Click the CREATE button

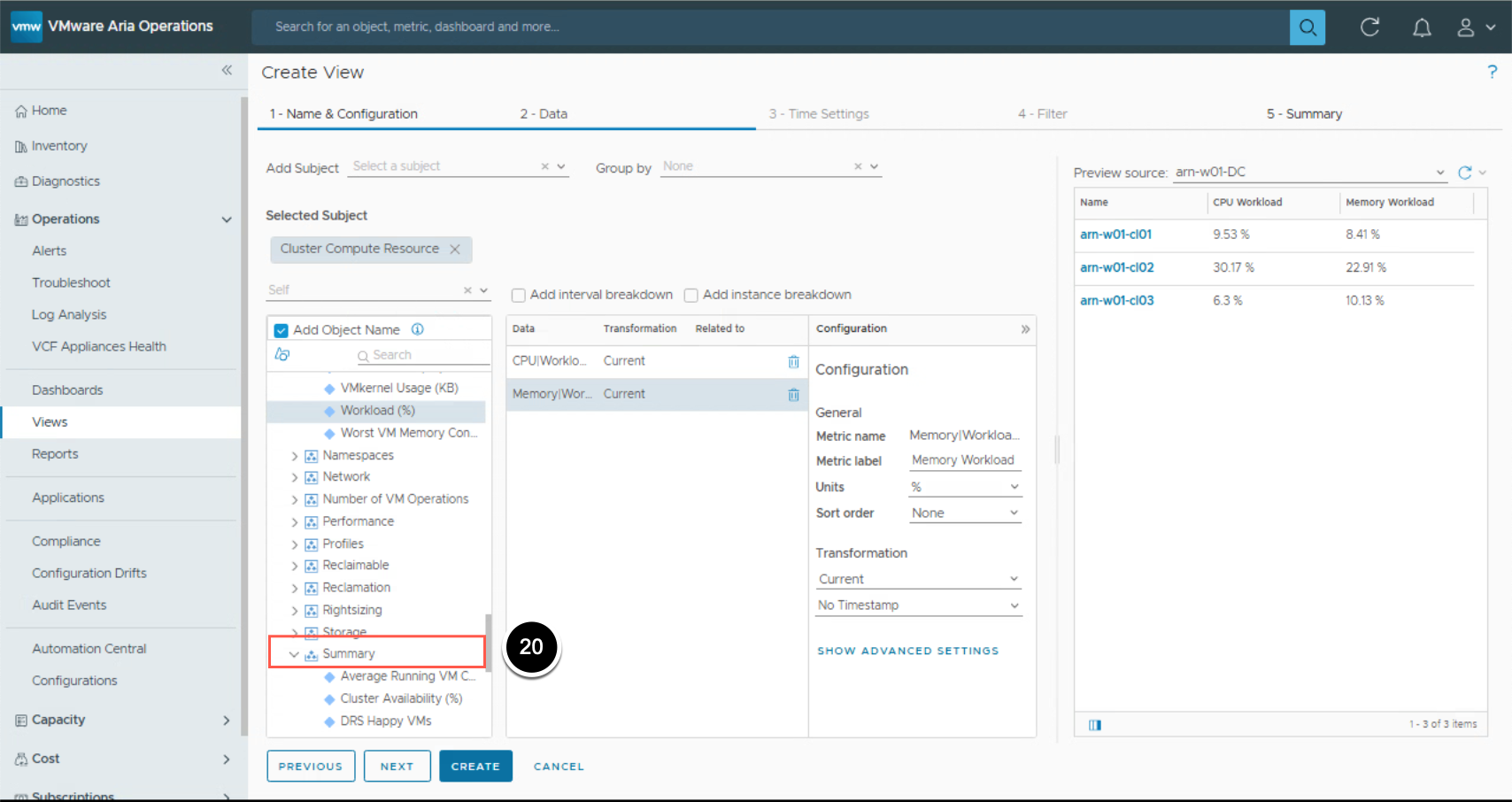click(475, 767)
